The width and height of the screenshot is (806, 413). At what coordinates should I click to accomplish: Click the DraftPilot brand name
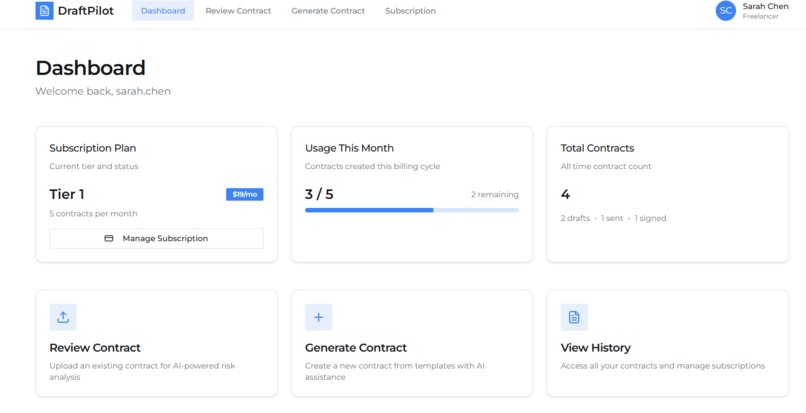pyautogui.click(x=86, y=11)
